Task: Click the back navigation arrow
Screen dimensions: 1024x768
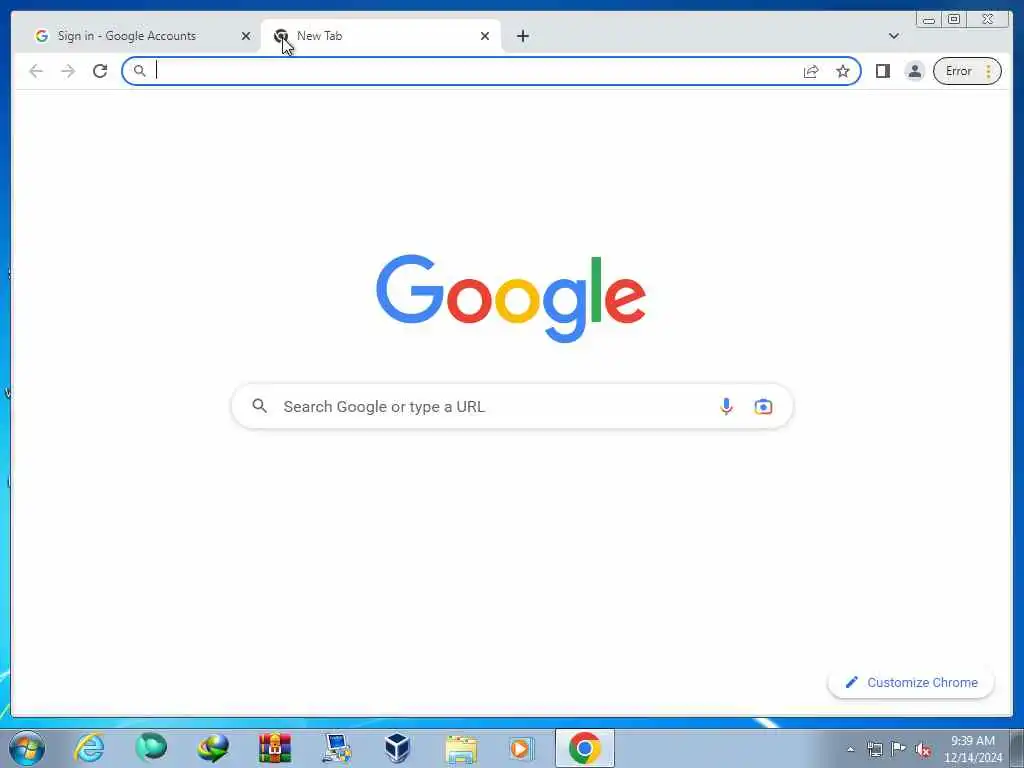Action: pyautogui.click(x=36, y=71)
